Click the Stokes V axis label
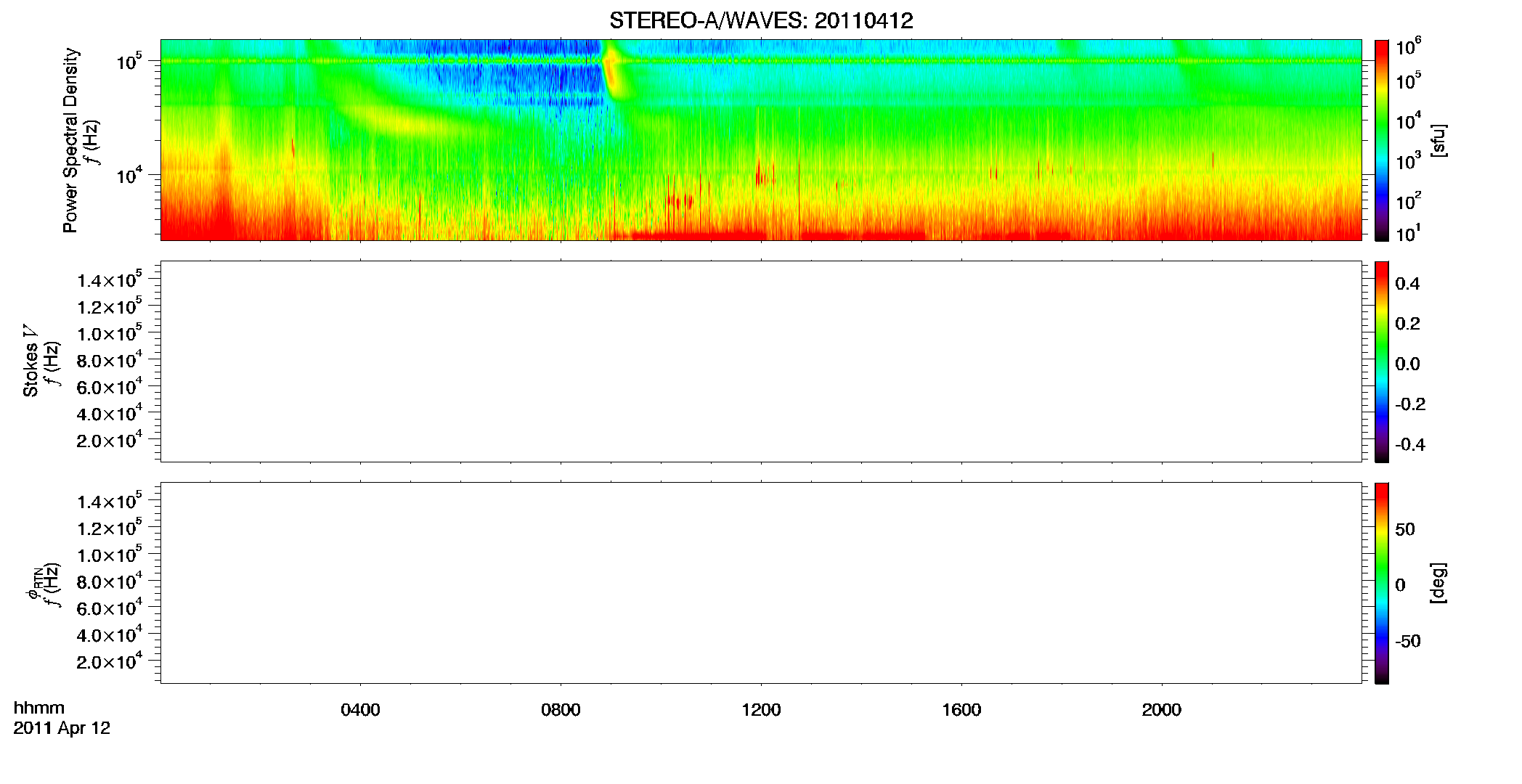 31,361
